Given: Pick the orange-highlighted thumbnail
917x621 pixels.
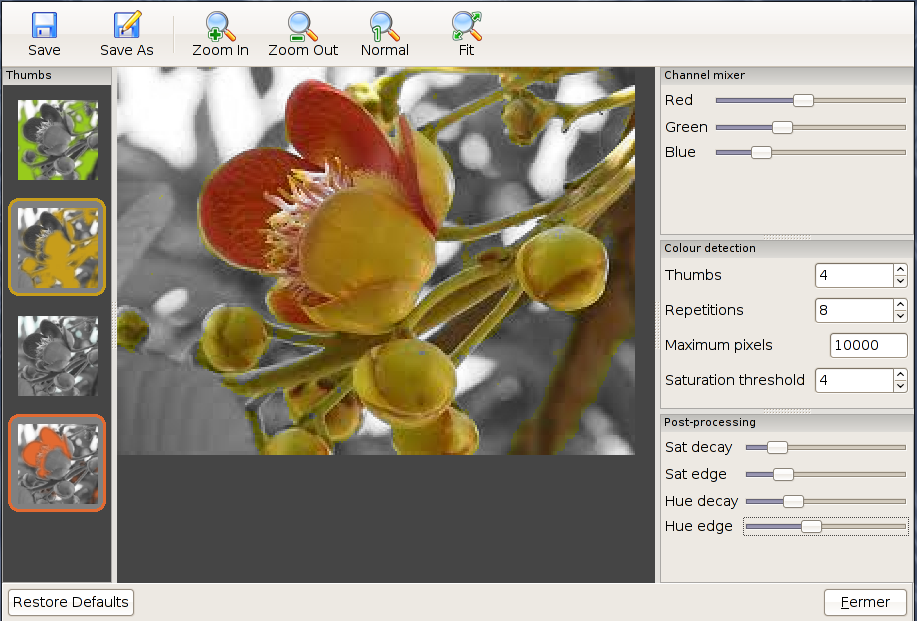Looking at the screenshot, I should (x=57, y=462).
